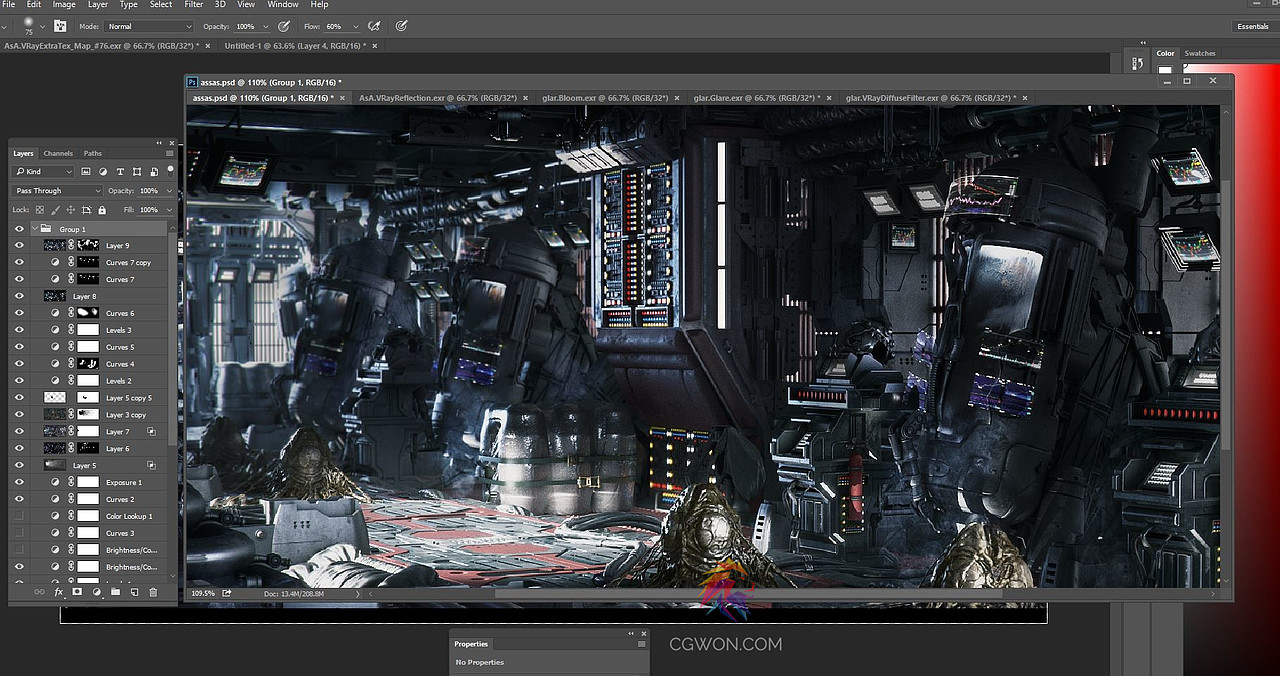The width and height of the screenshot is (1280, 676).
Task: Click the foreground color swatch in Color panel
Action: (1165, 70)
